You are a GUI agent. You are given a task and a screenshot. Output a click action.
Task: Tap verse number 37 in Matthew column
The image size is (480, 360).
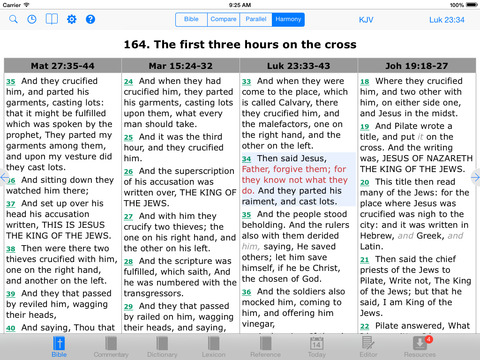tap(11, 204)
